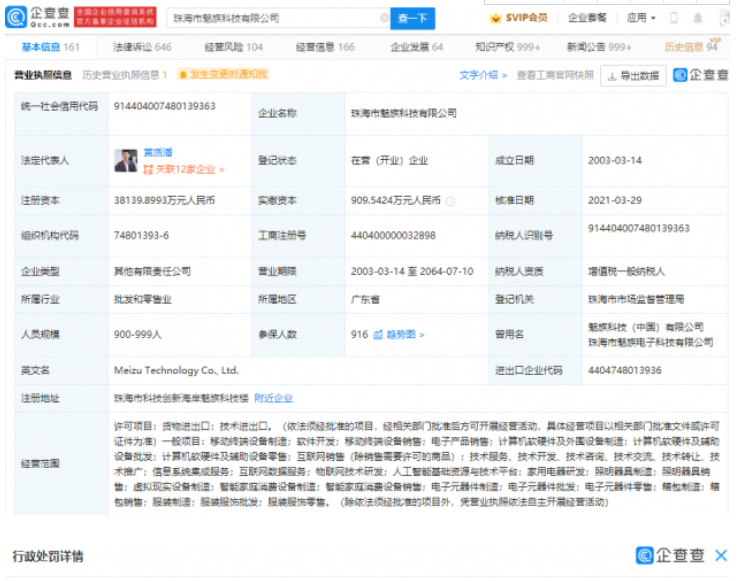
Task: Click 行政处罚详情 heading
Action: [x=48, y=556]
